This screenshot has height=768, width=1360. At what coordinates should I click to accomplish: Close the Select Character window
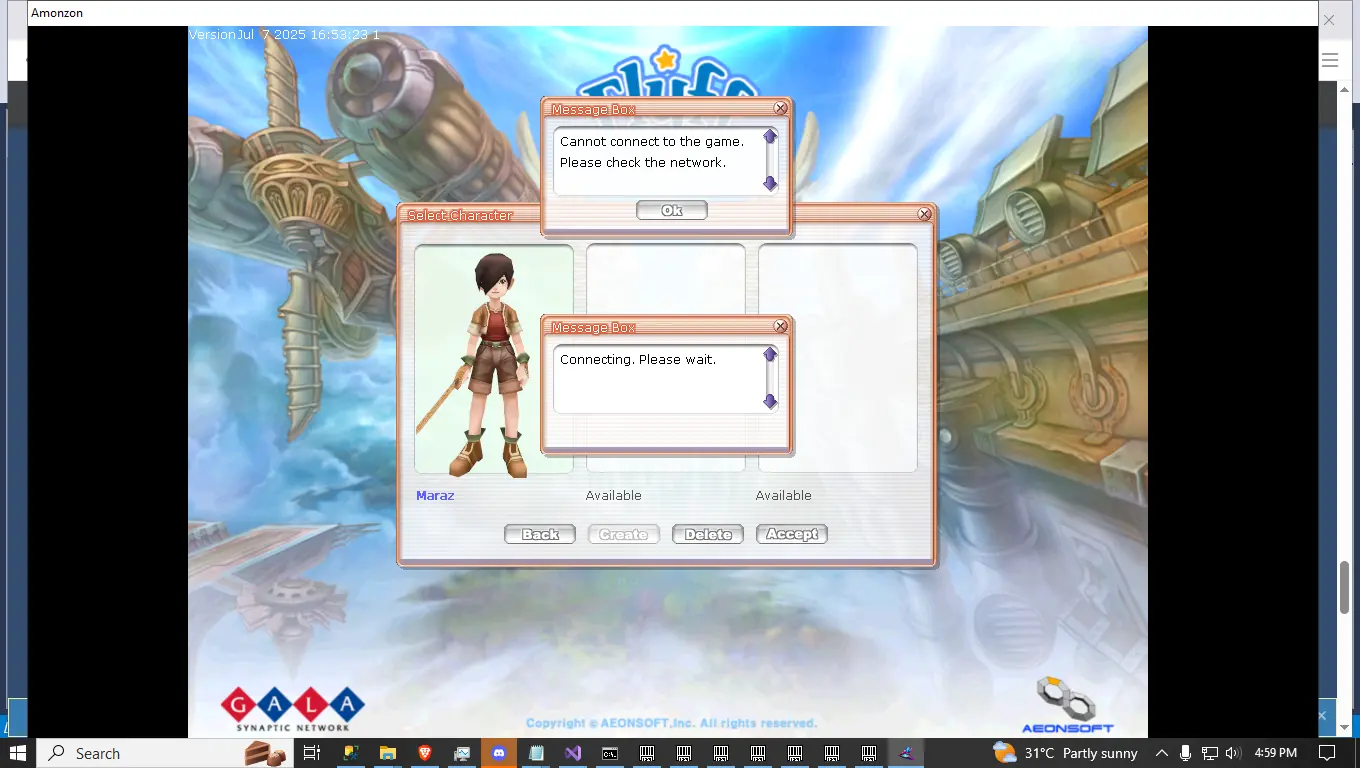925,214
